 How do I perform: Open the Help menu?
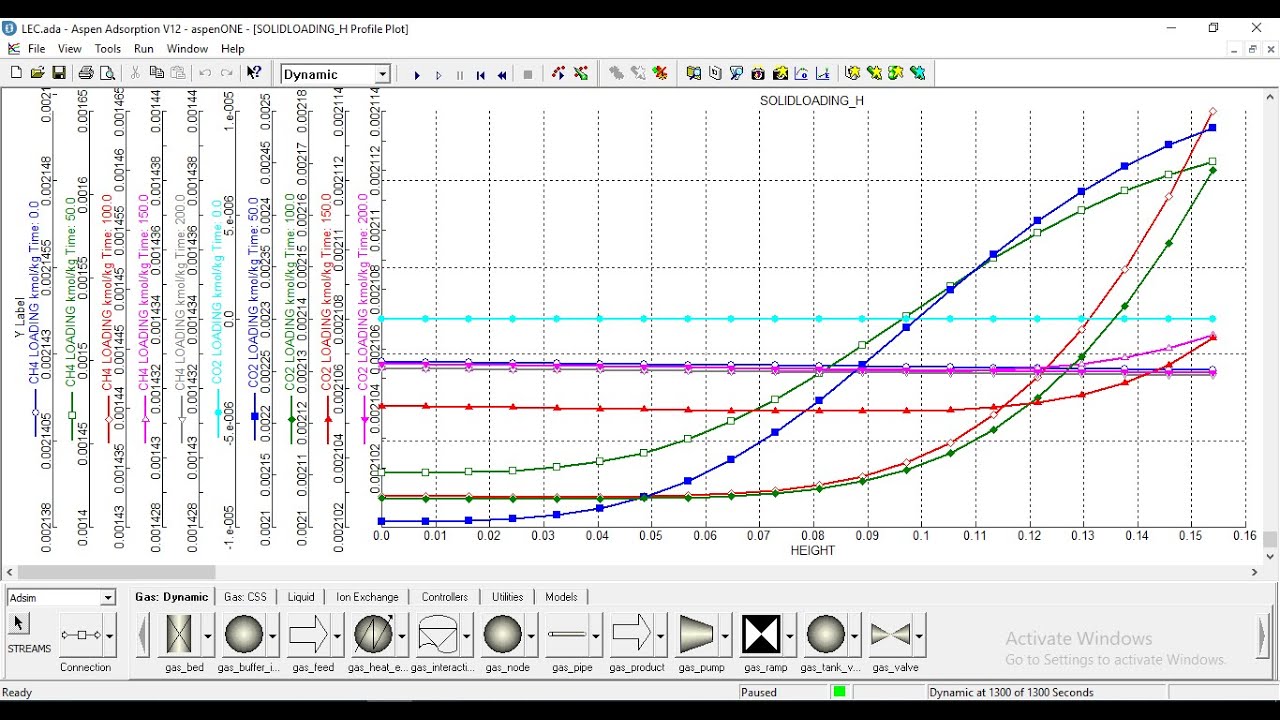pos(233,49)
